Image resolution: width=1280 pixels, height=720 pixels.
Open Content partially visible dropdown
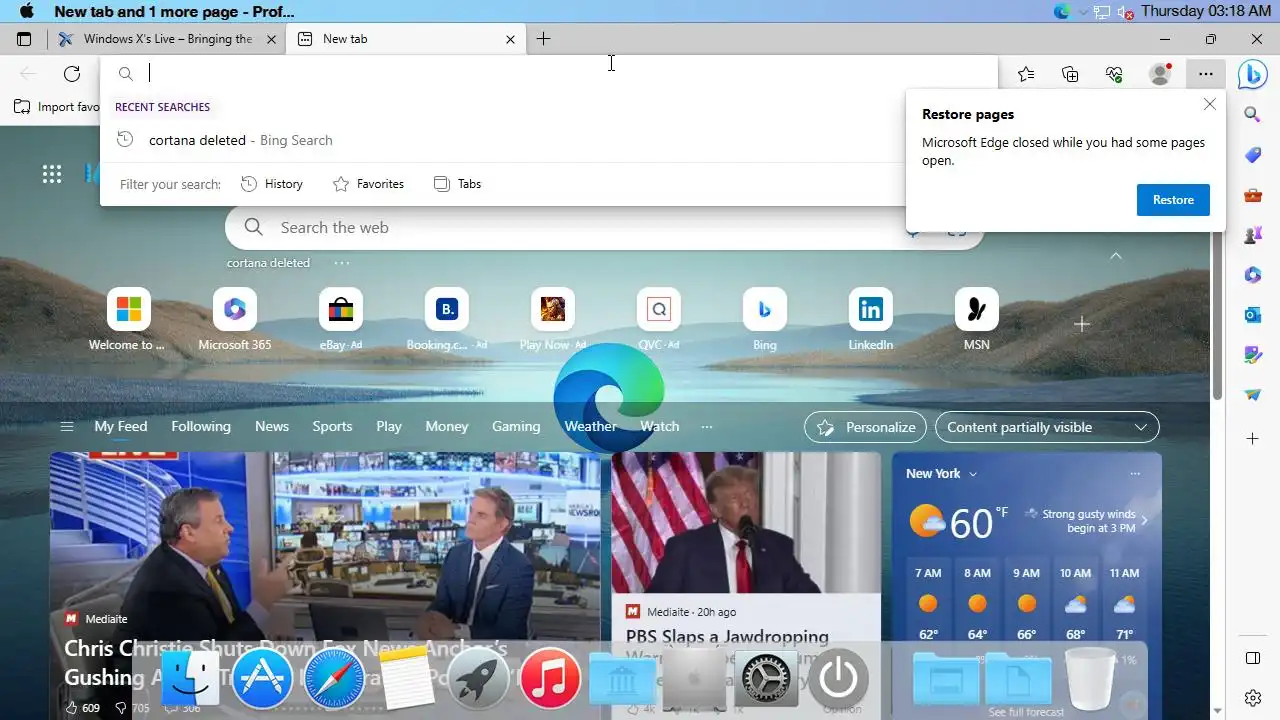(1047, 427)
